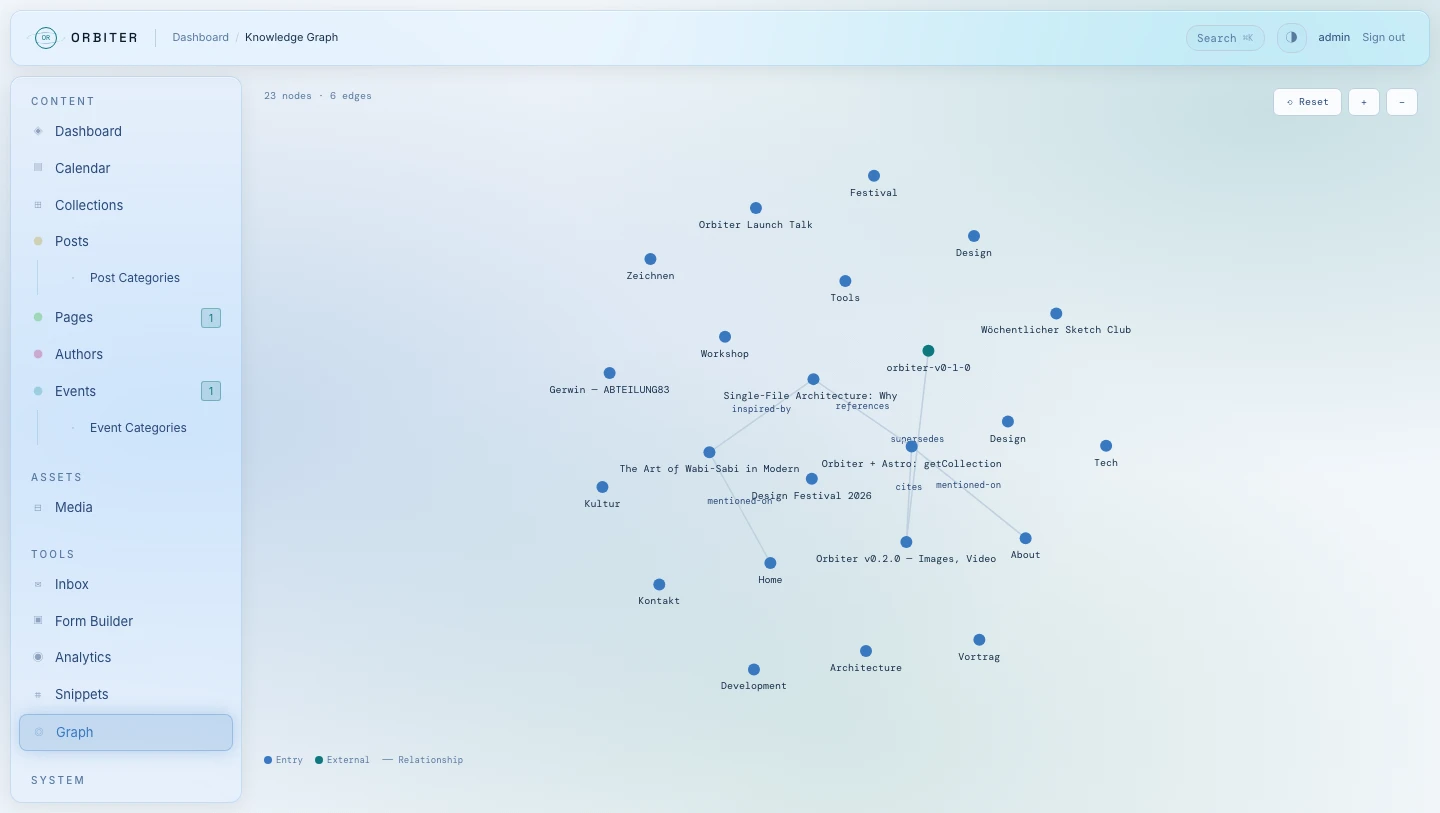This screenshot has height=813, width=1440.
Task: Select the Home graph node
Action: [770, 563]
